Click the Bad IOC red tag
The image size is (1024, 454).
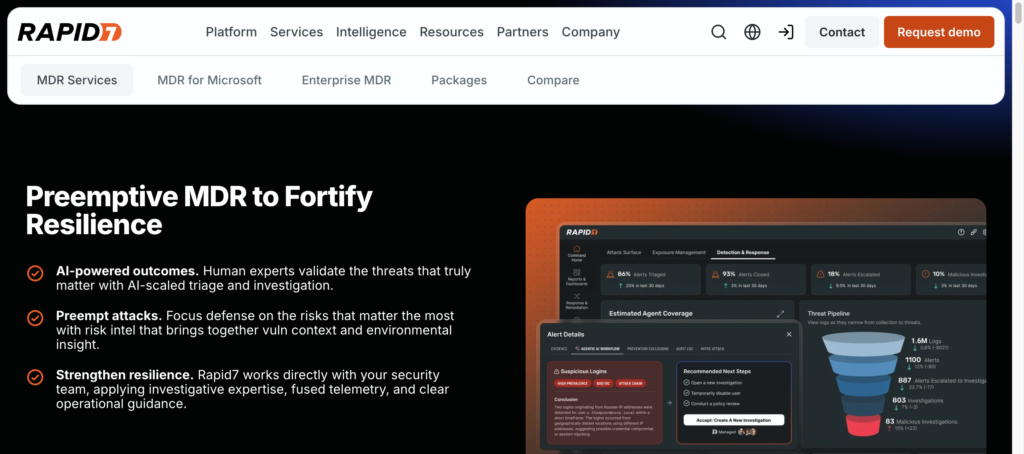[x=601, y=383]
